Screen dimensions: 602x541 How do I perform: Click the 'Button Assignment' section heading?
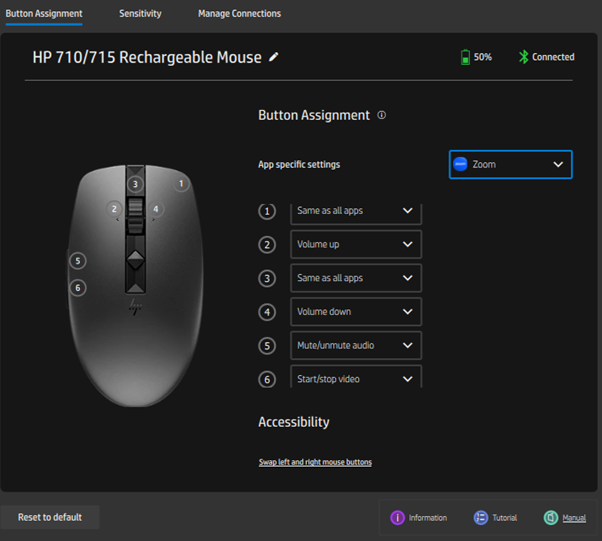pyautogui.click(x=314, y=115)
